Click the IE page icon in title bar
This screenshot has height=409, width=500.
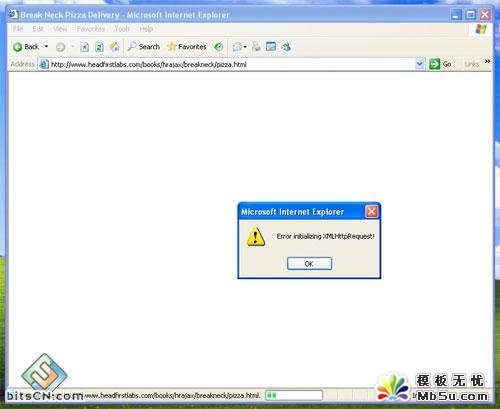[13, 14]
